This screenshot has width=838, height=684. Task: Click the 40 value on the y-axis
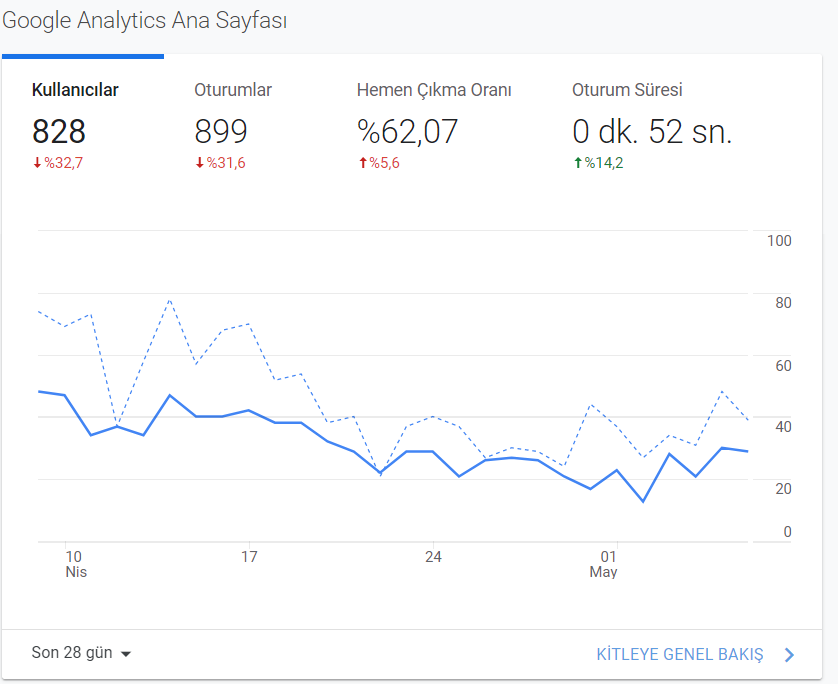pos(783,427)
